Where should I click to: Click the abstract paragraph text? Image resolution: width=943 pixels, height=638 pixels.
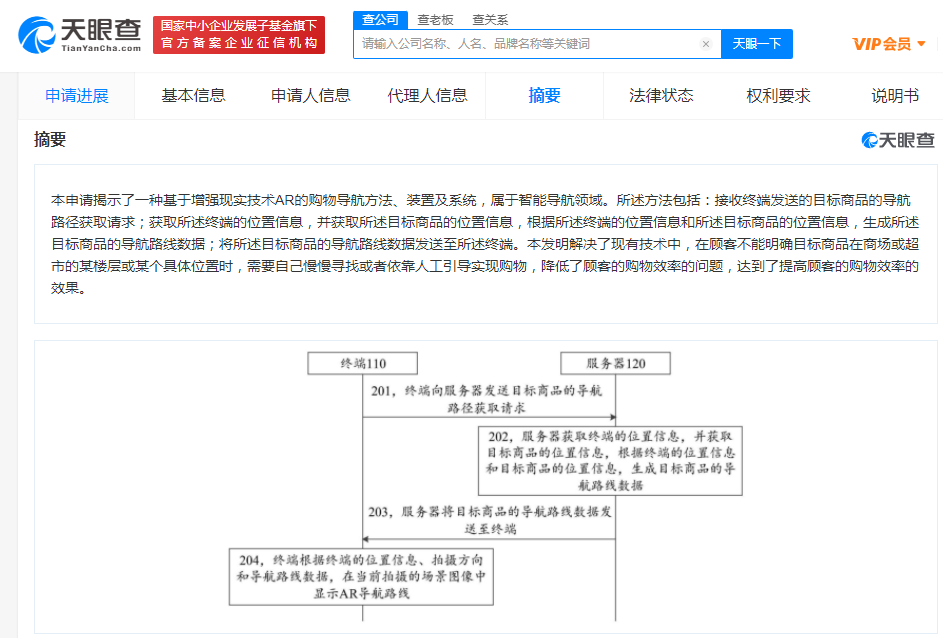485,244
